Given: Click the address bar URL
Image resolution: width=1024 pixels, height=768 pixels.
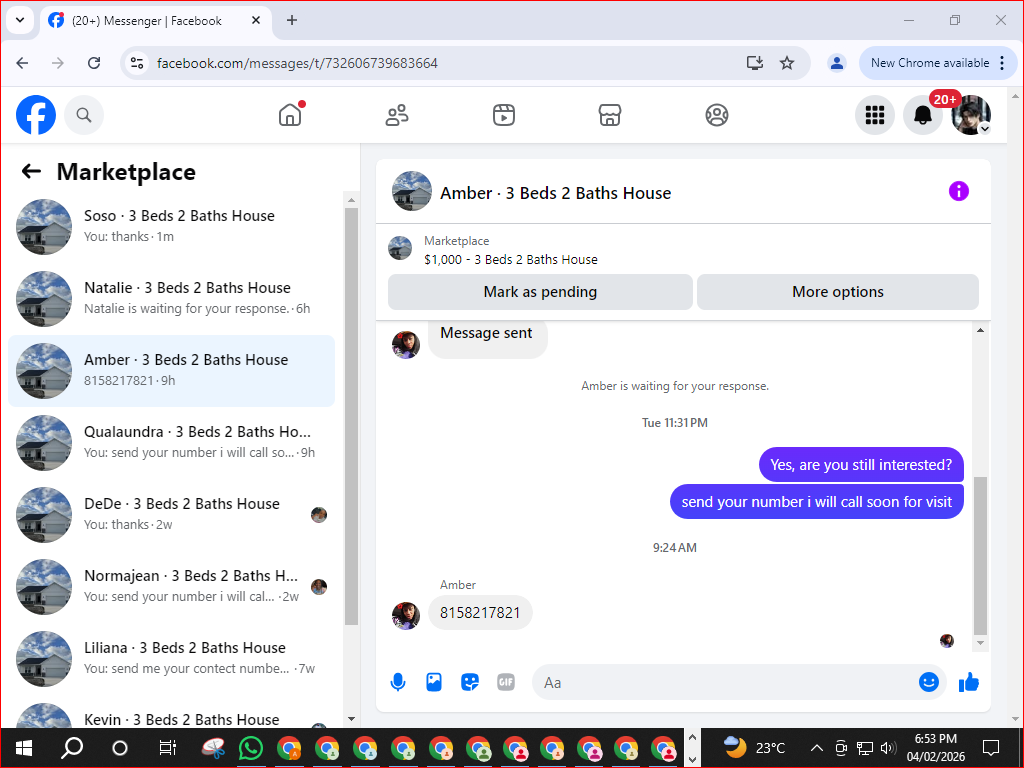Looking at the screenshot, I should tap(297, 63).
